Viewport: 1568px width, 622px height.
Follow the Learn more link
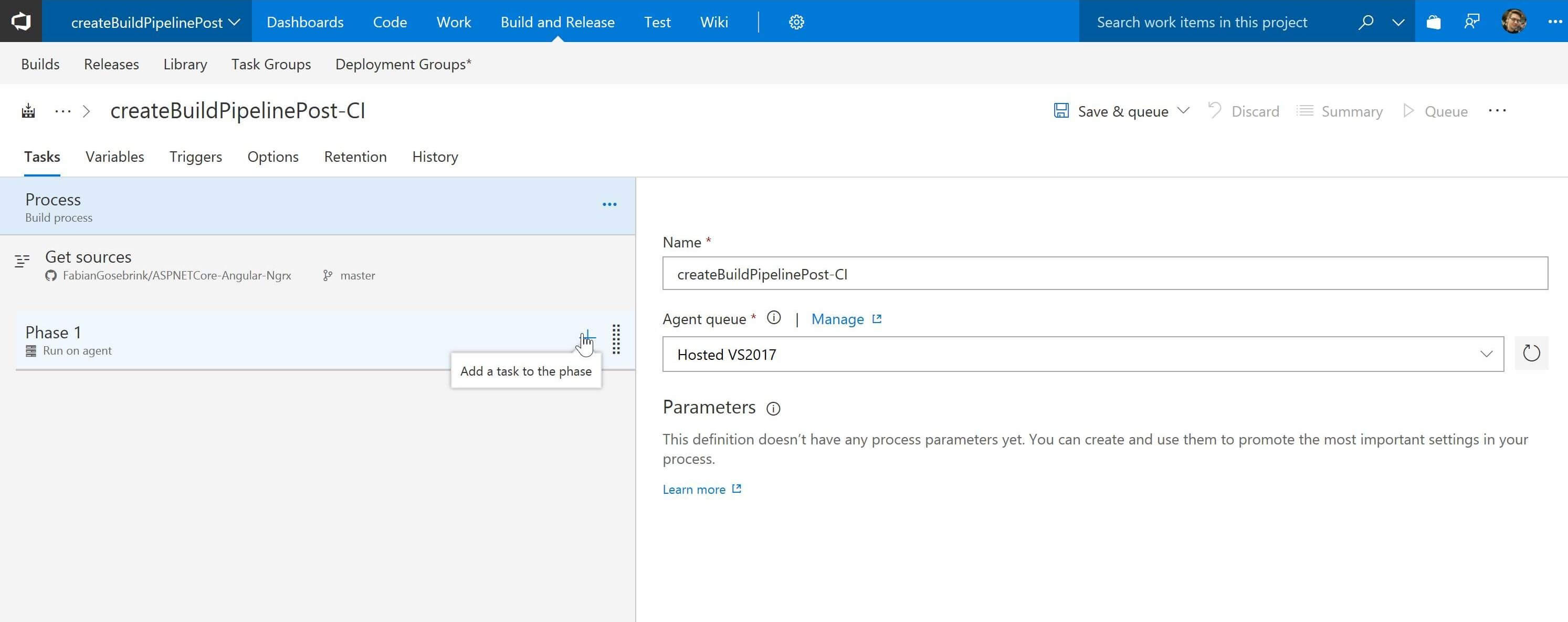(694, 489)
